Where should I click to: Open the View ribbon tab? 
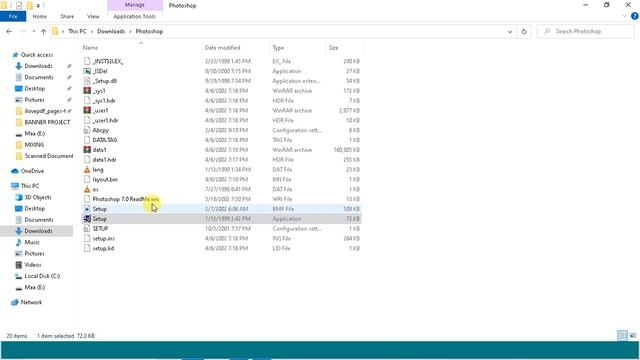(93, 16)
